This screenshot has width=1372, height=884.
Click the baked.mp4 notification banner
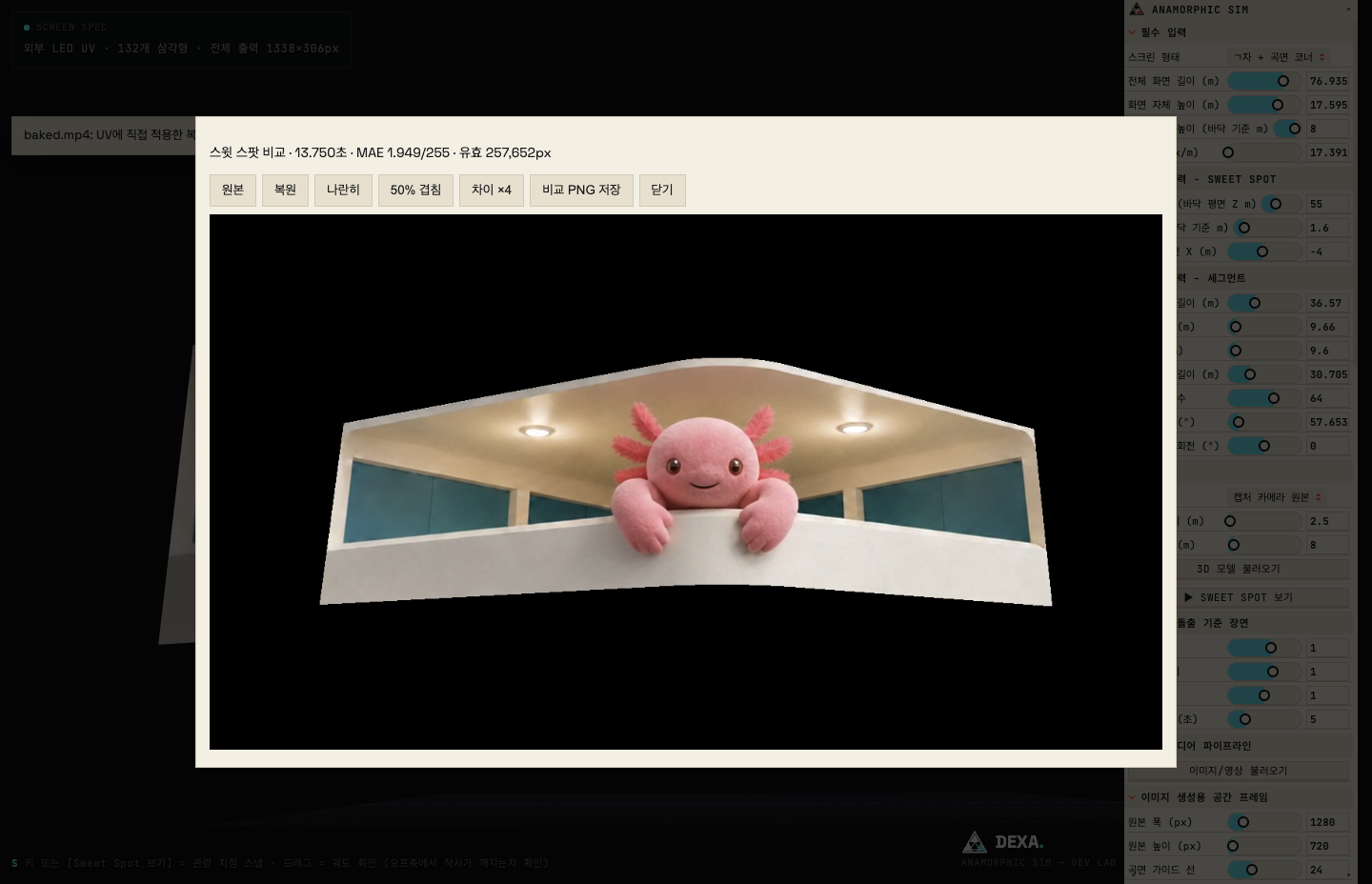[x=104, y=135]
